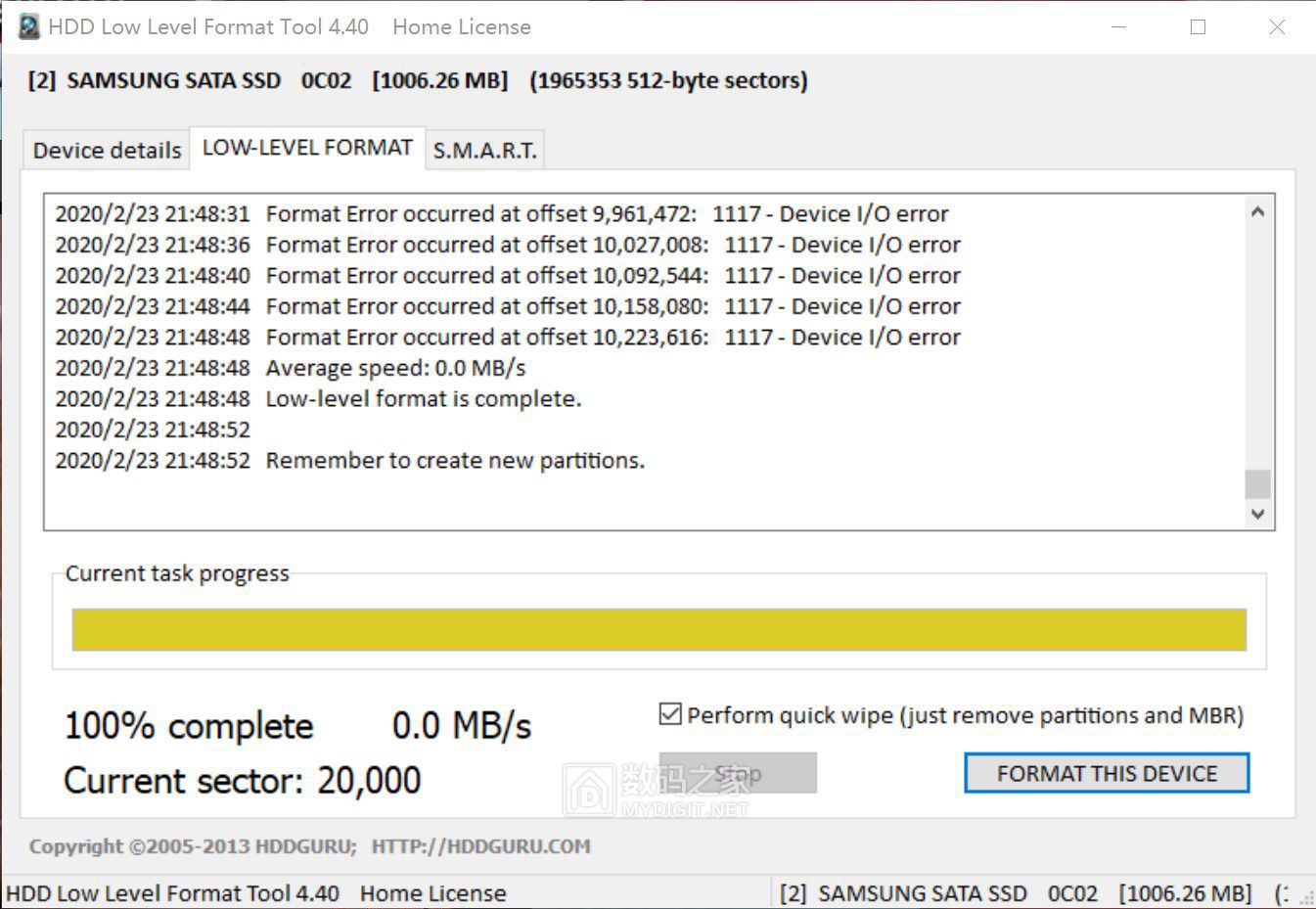Click the yellow task progress bar
The height and width of the screenshot is (909, 1316).
658,629
